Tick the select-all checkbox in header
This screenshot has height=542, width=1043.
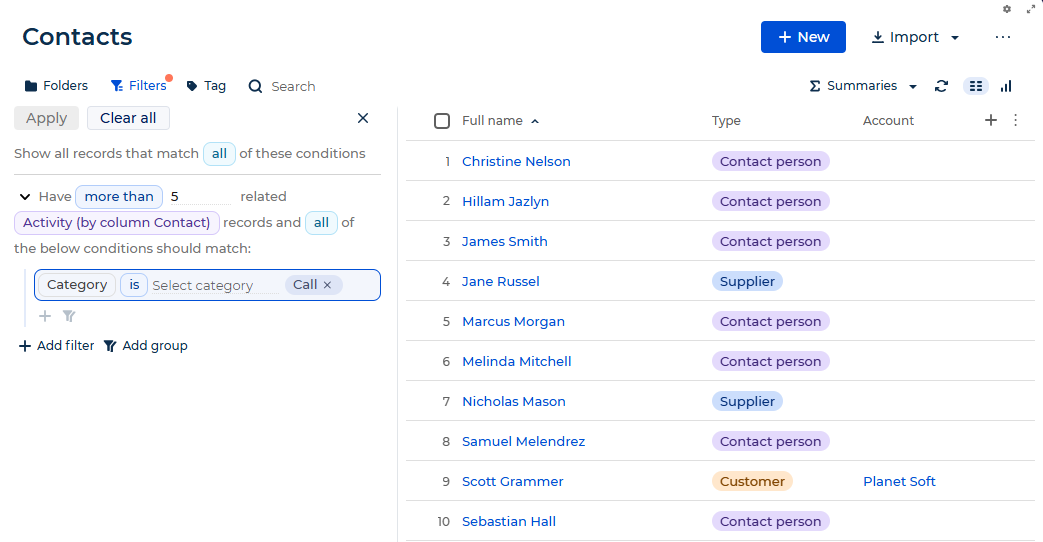click(442, 120)
